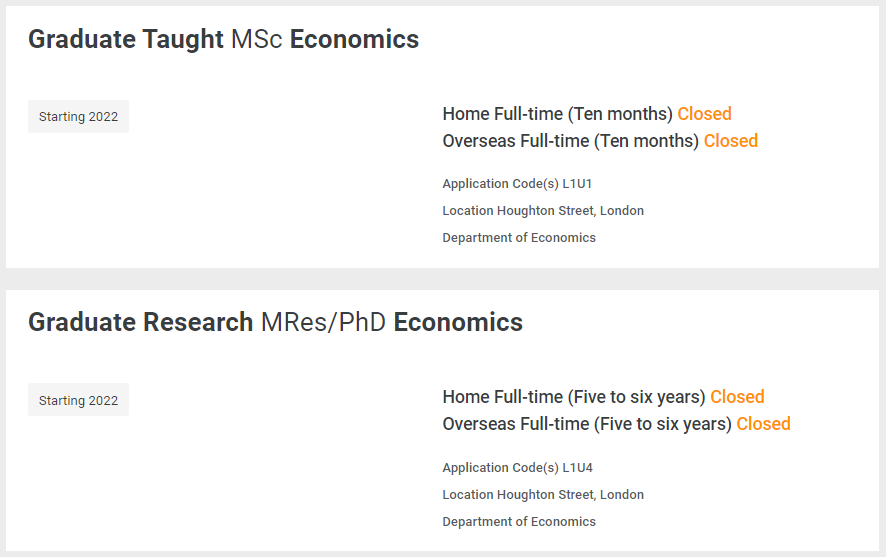Click Closed status beside Home Five to six years
This screenshot has width=886, height=557.
click(x=737, y=397)
